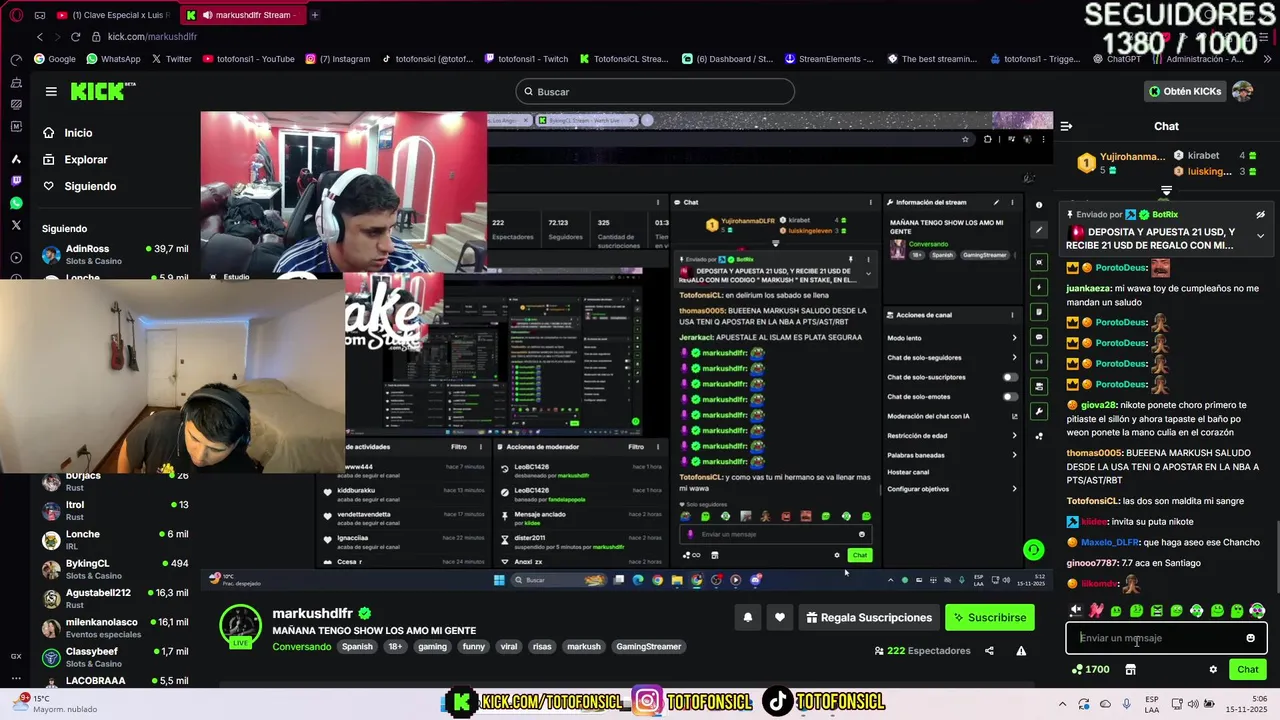Click the notification bell for markushdlfr

pyautogui.click(x=747, y=618)
